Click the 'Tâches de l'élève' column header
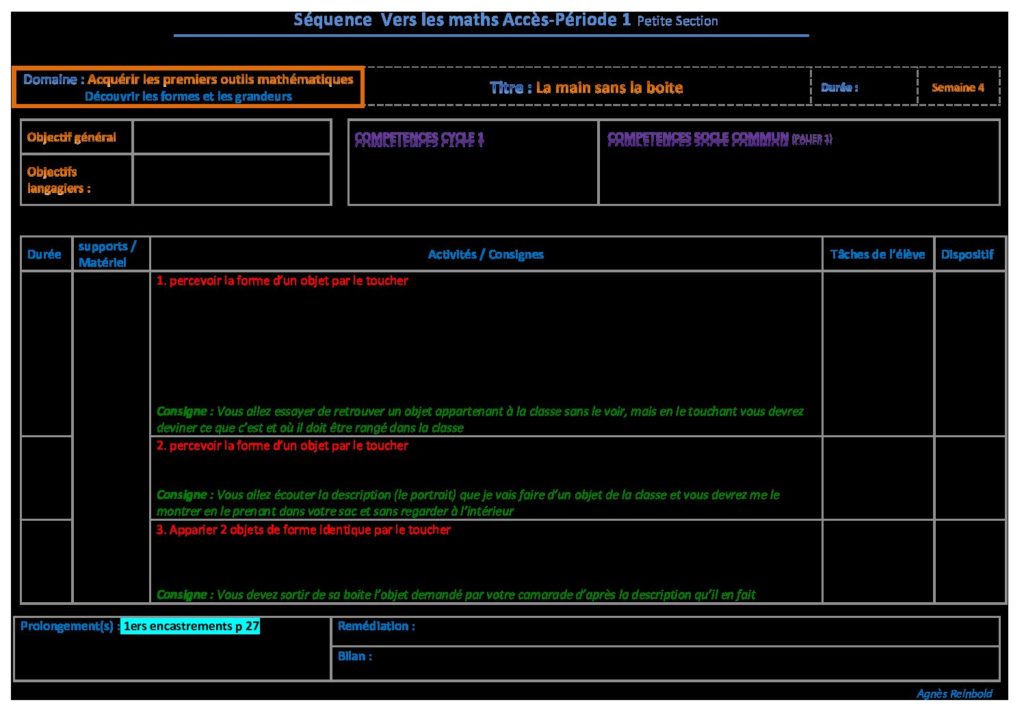The image size is (1024, 724). click(x=877, y=254)
